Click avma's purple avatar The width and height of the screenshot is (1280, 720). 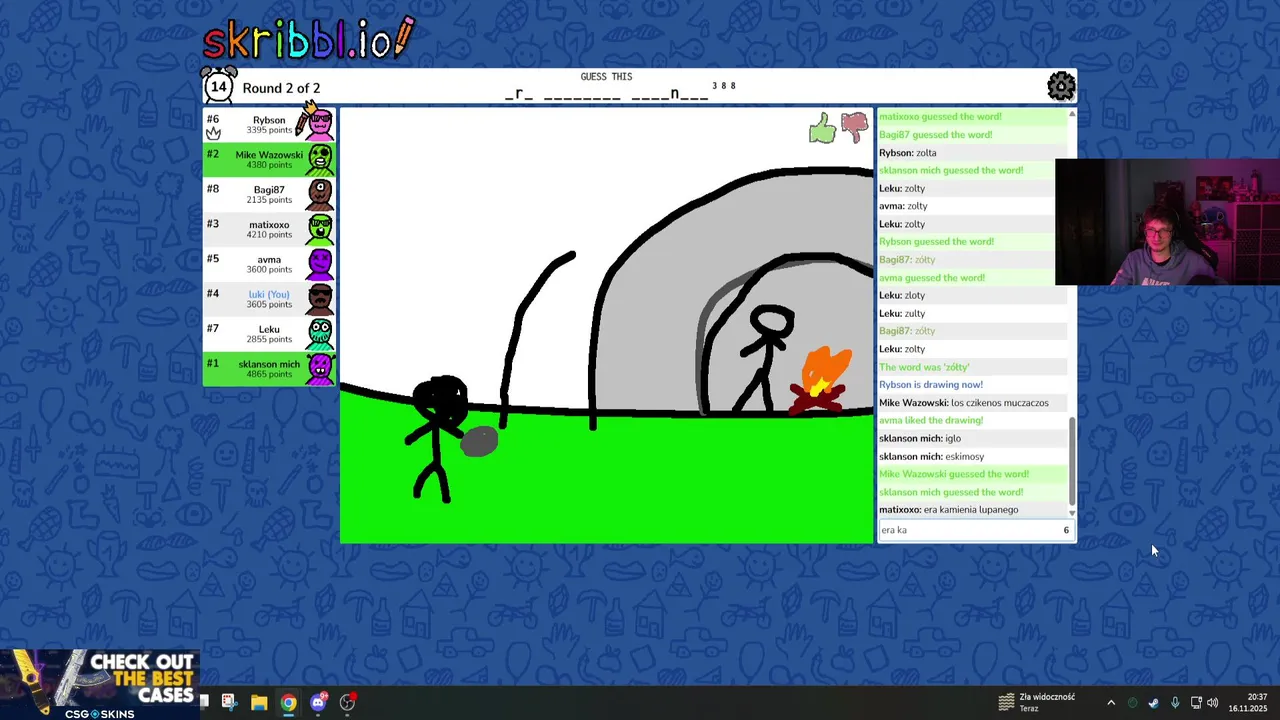[x=320, y=264]
